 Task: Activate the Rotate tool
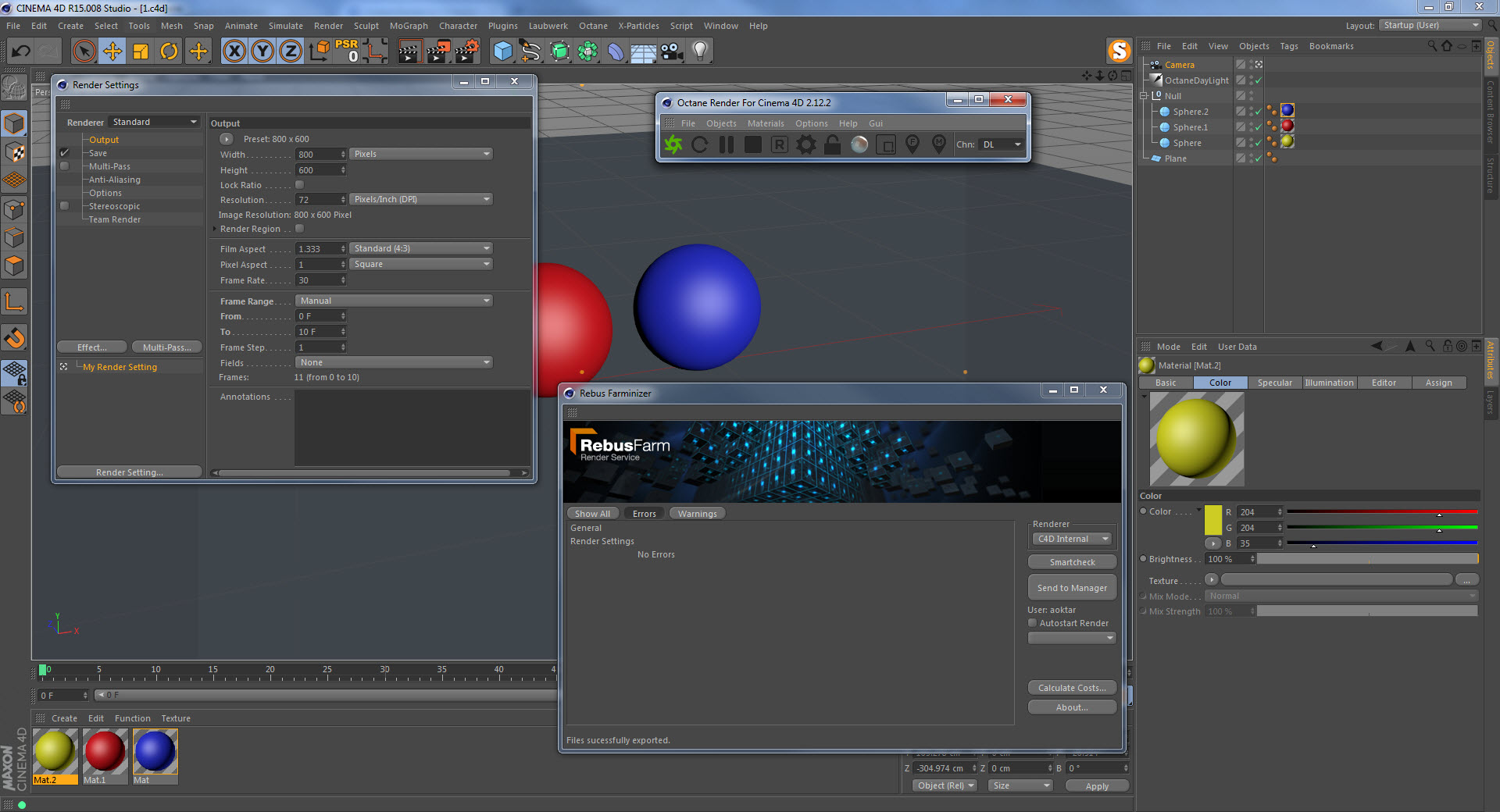coord(169,52)
